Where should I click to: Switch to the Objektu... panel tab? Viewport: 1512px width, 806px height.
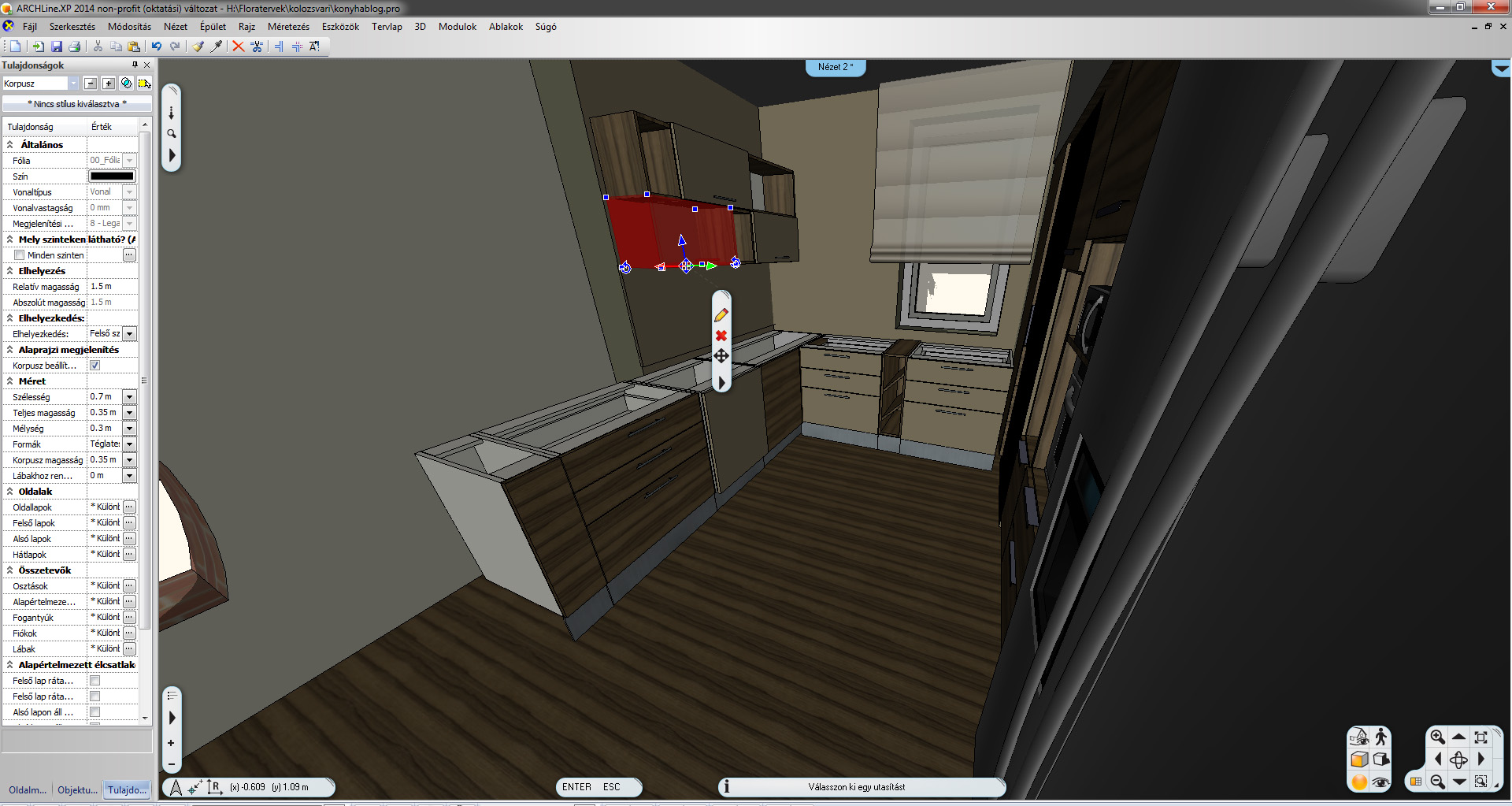click(77, 789)
